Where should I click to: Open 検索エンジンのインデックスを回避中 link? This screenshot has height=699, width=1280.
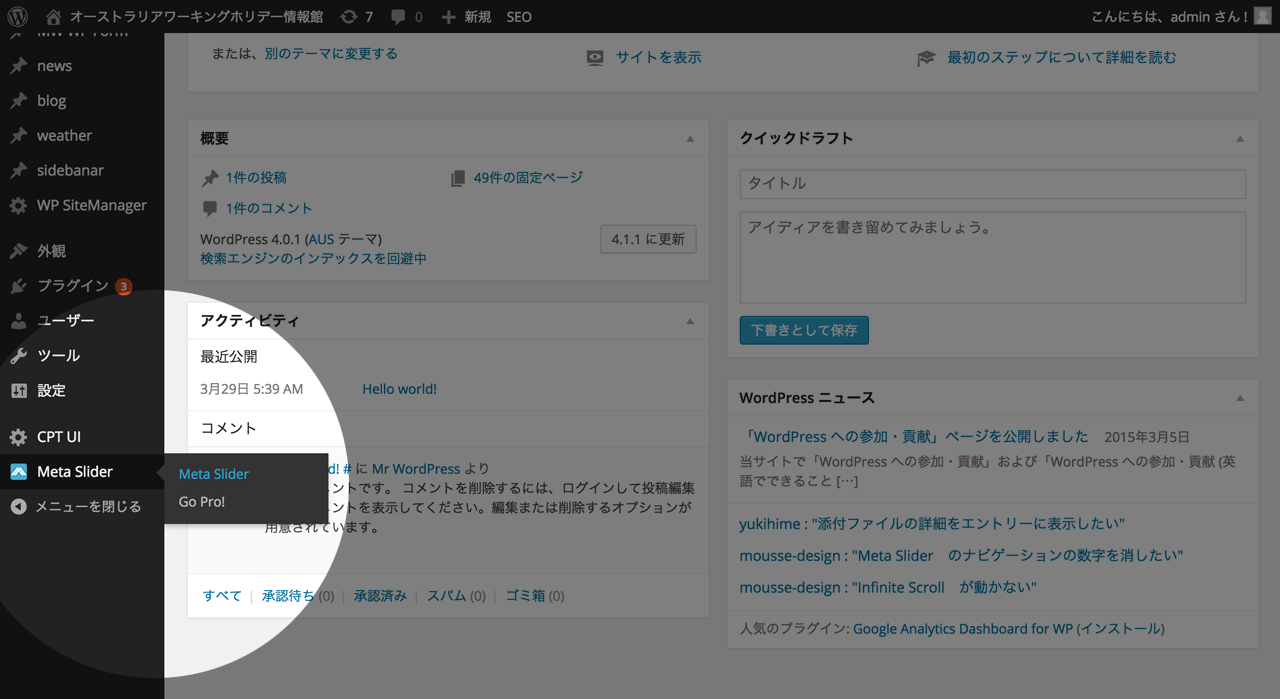coord(313,259)
